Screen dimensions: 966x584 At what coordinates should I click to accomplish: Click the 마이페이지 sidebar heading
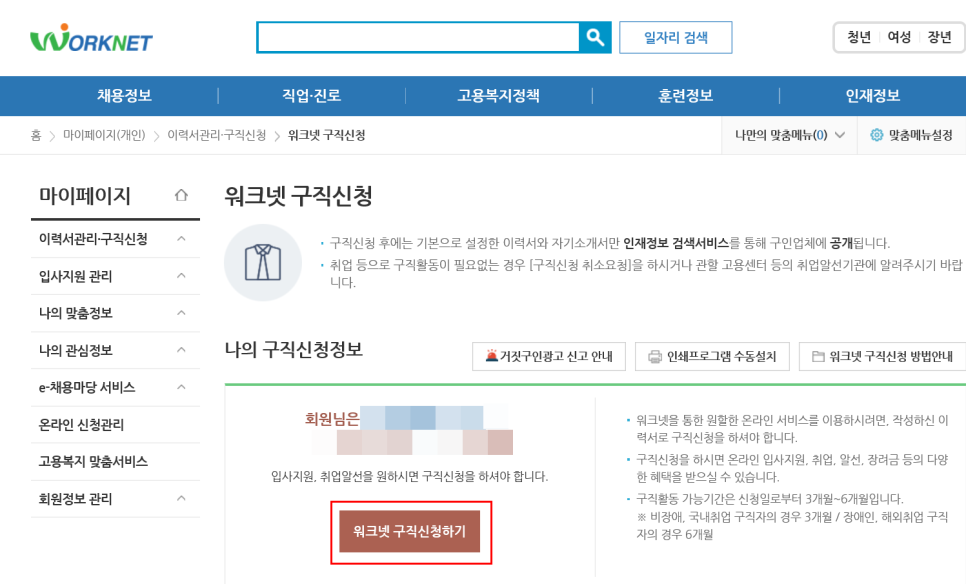coord(85,195)
